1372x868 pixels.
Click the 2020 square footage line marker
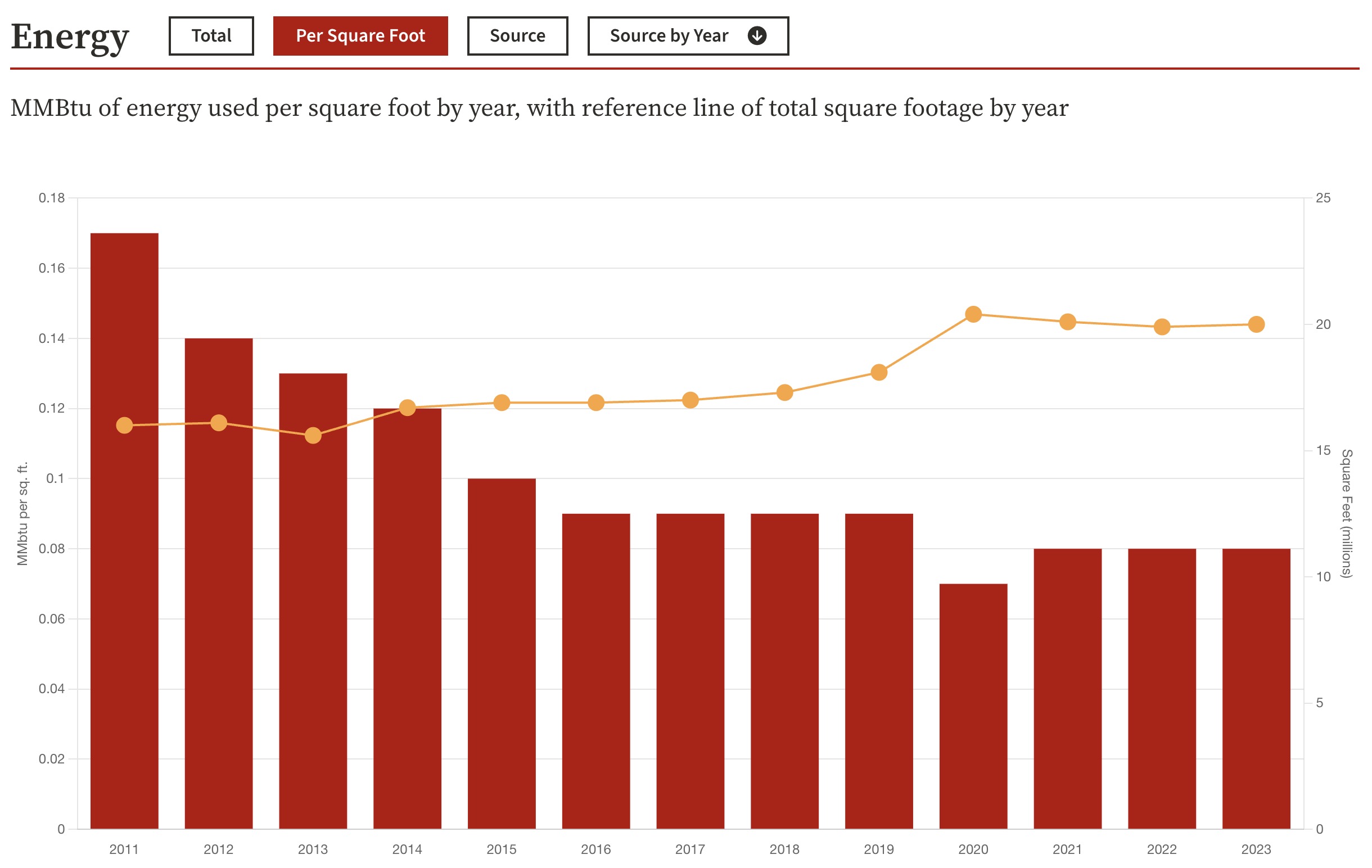coord(973,314)
